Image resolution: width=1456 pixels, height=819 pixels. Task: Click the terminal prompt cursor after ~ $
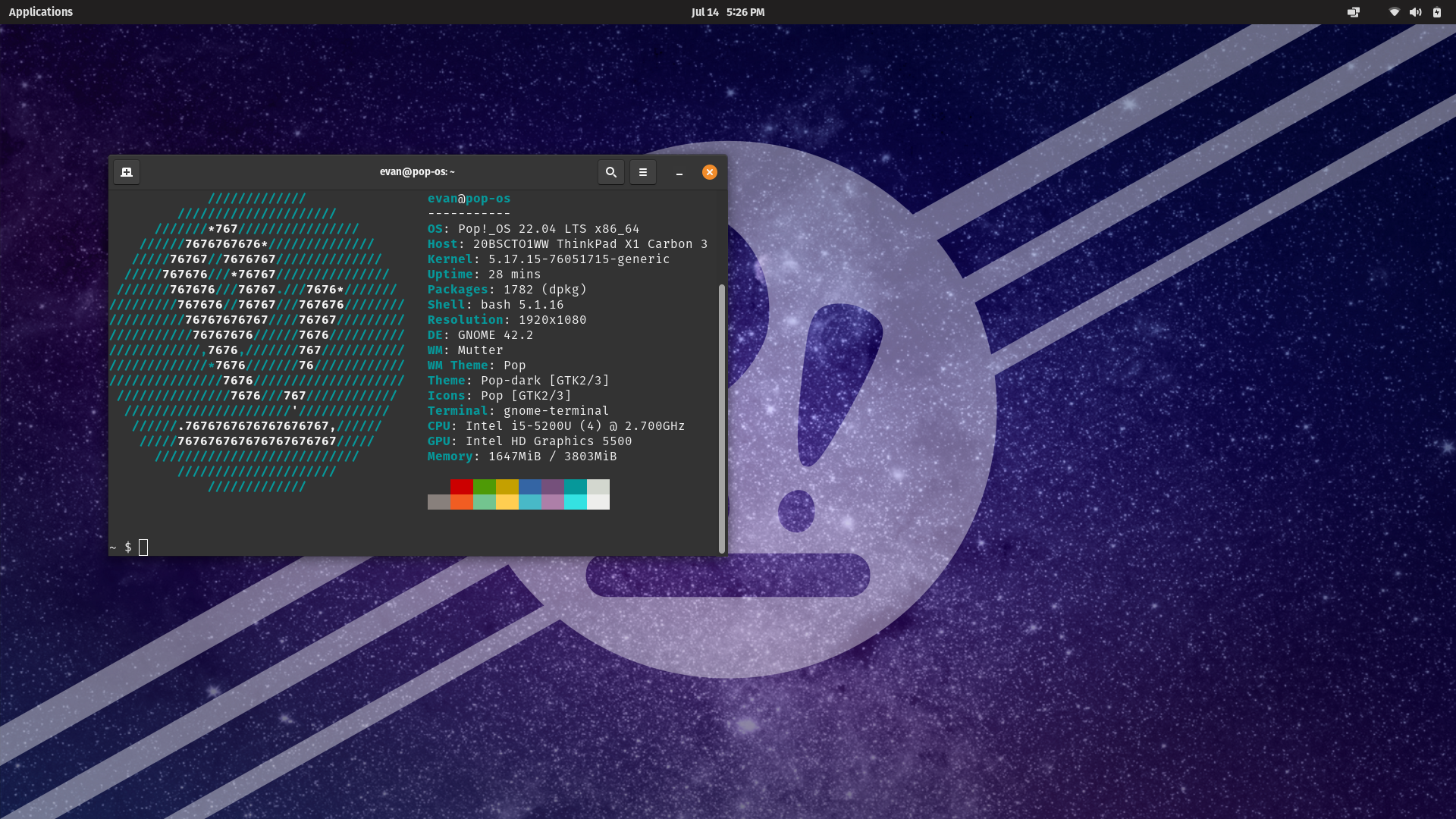pyautogui.click(x=143, y=548)
